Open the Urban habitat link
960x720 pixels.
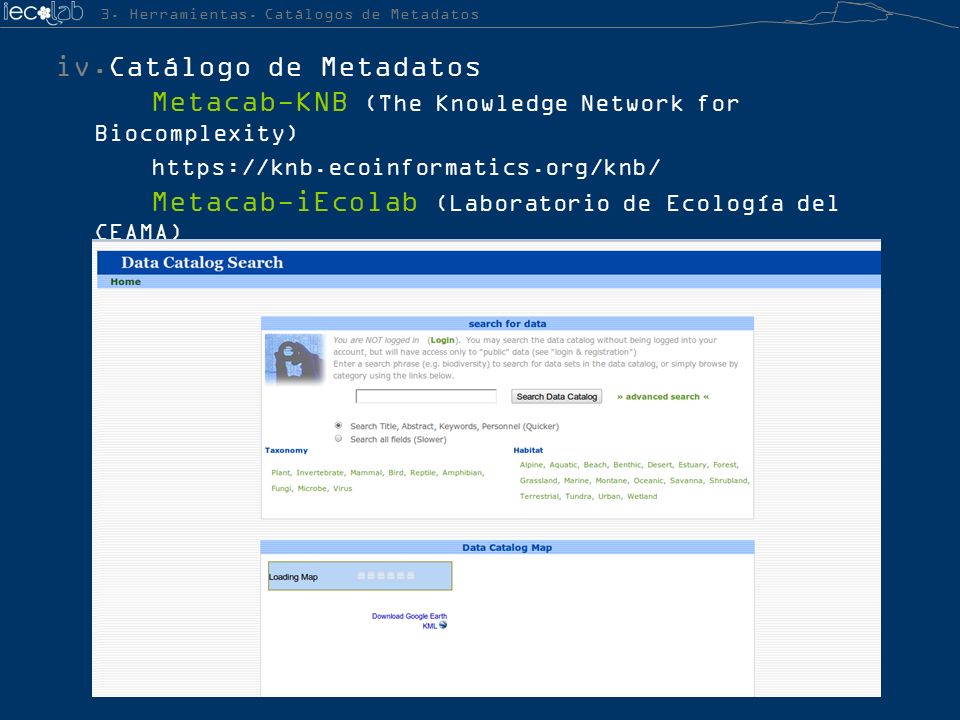pos(609,497)
